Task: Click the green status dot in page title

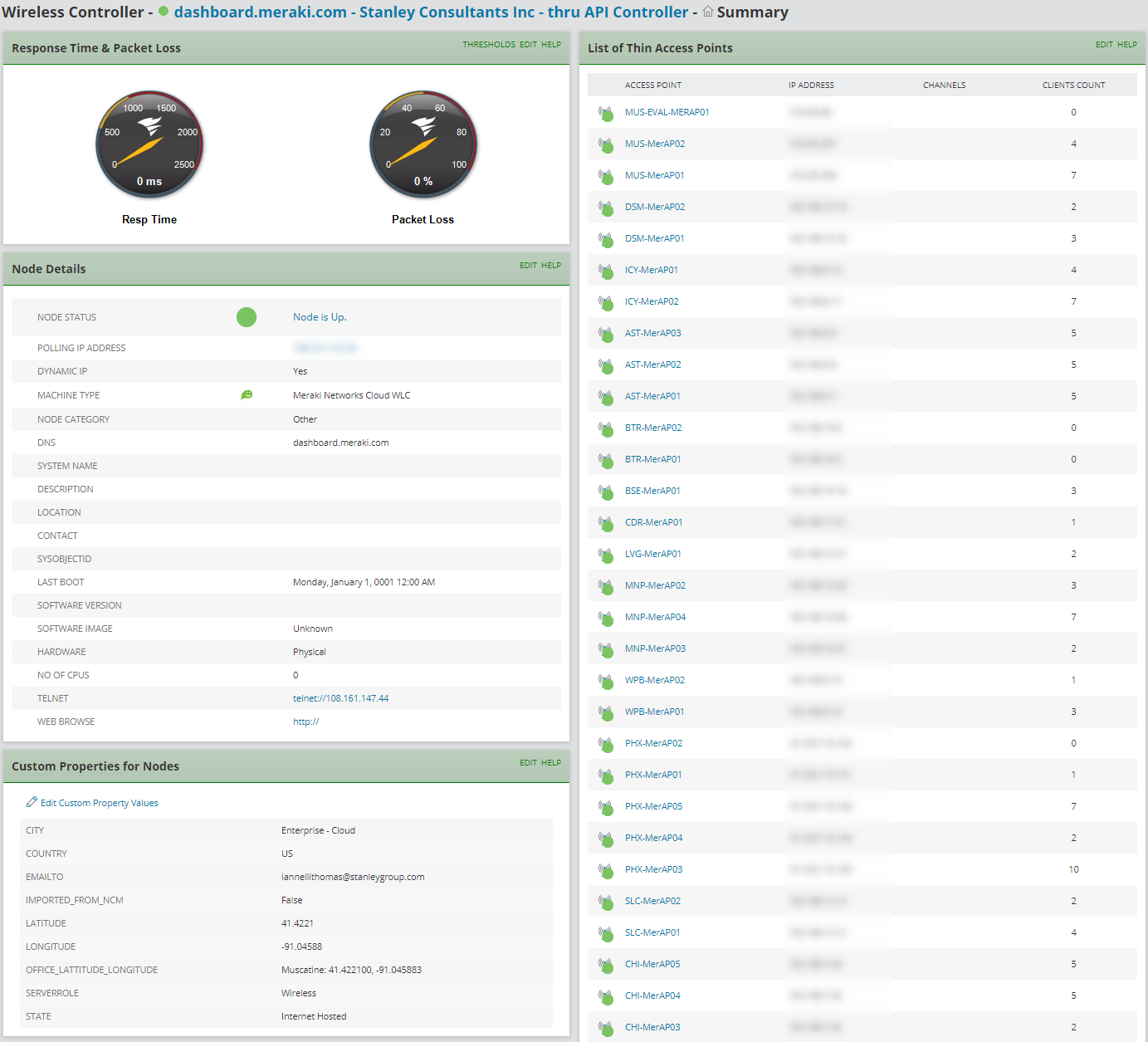Action: tap(164, 12)
